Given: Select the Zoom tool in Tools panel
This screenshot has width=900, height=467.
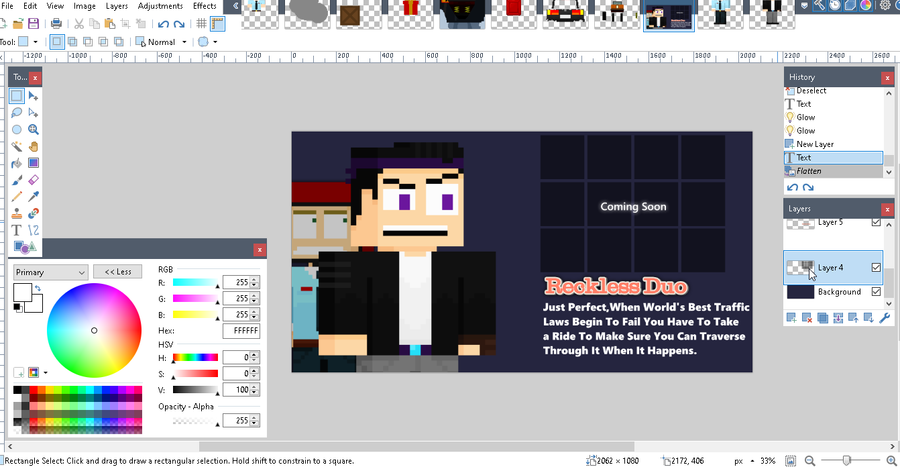Looking at the screenshot, I should (x=33, y=130).
